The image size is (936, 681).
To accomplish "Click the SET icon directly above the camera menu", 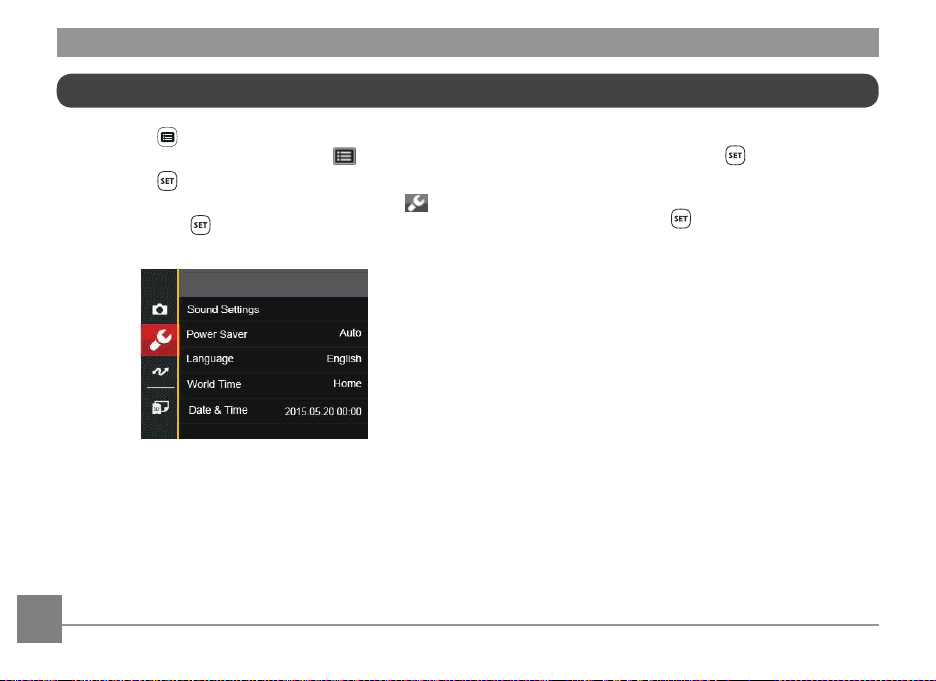I will click(201, 225).
